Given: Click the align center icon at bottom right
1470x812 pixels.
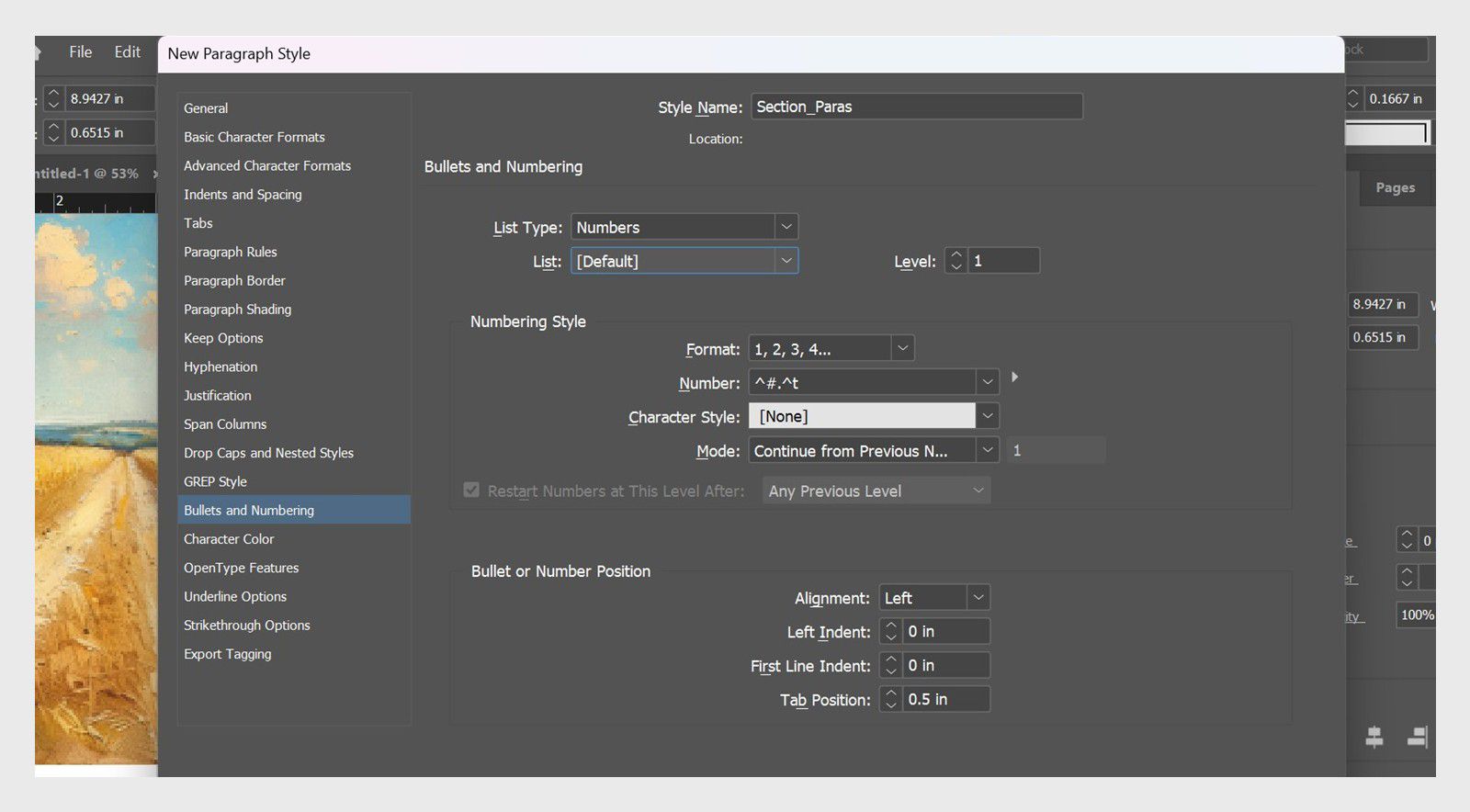Looking at the screenshot, I should (1374, 737).
